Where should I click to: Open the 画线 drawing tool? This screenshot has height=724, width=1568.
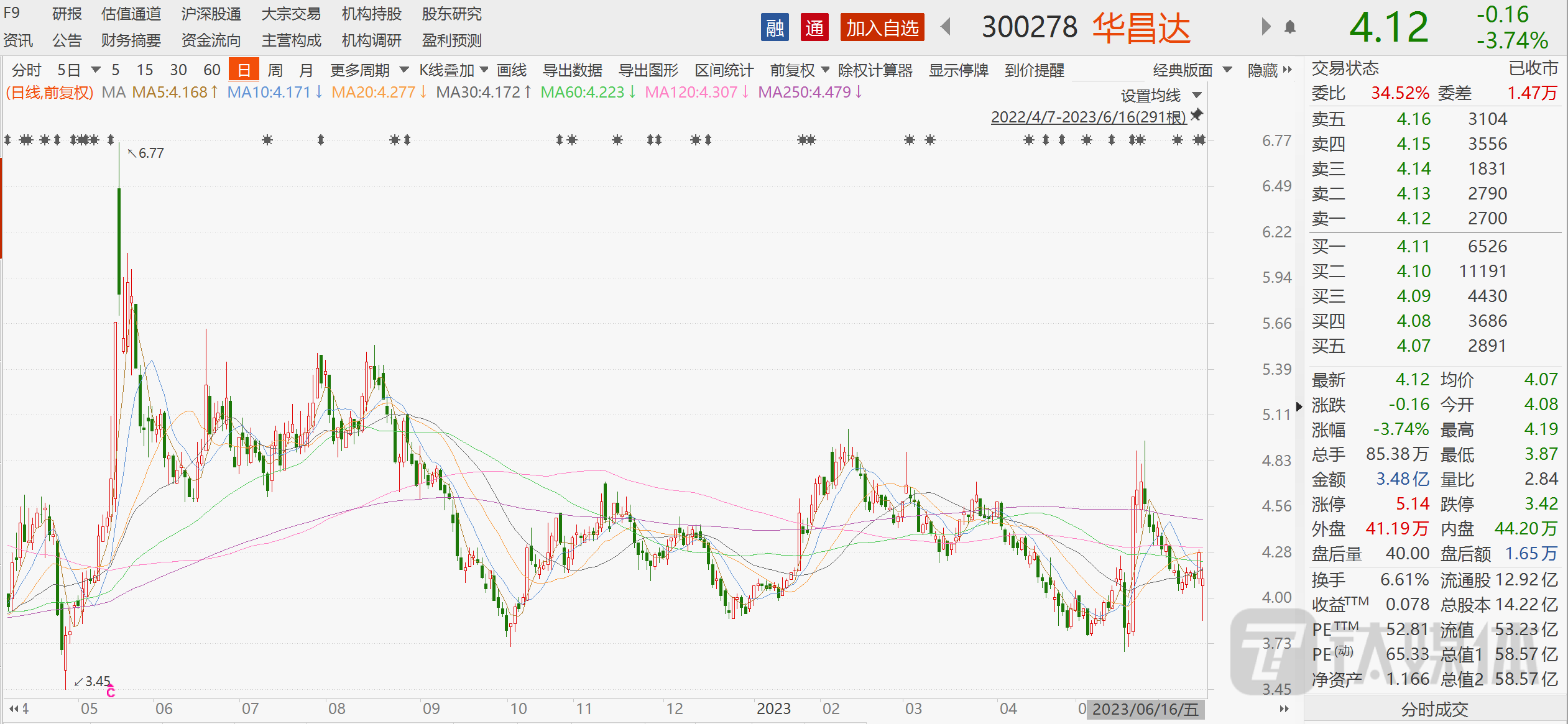tap(511, 70)
